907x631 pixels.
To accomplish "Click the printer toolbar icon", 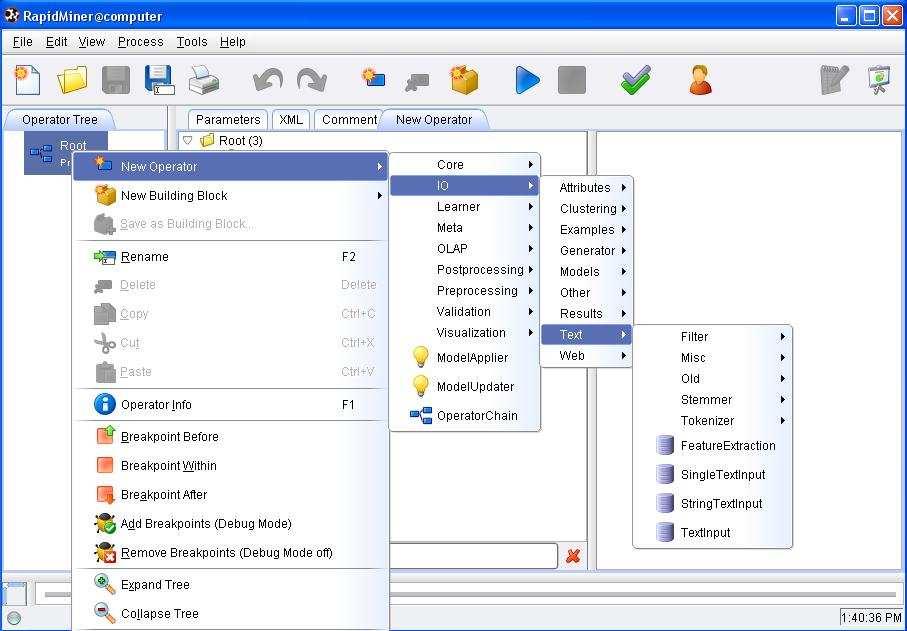I will click(204, 80).
